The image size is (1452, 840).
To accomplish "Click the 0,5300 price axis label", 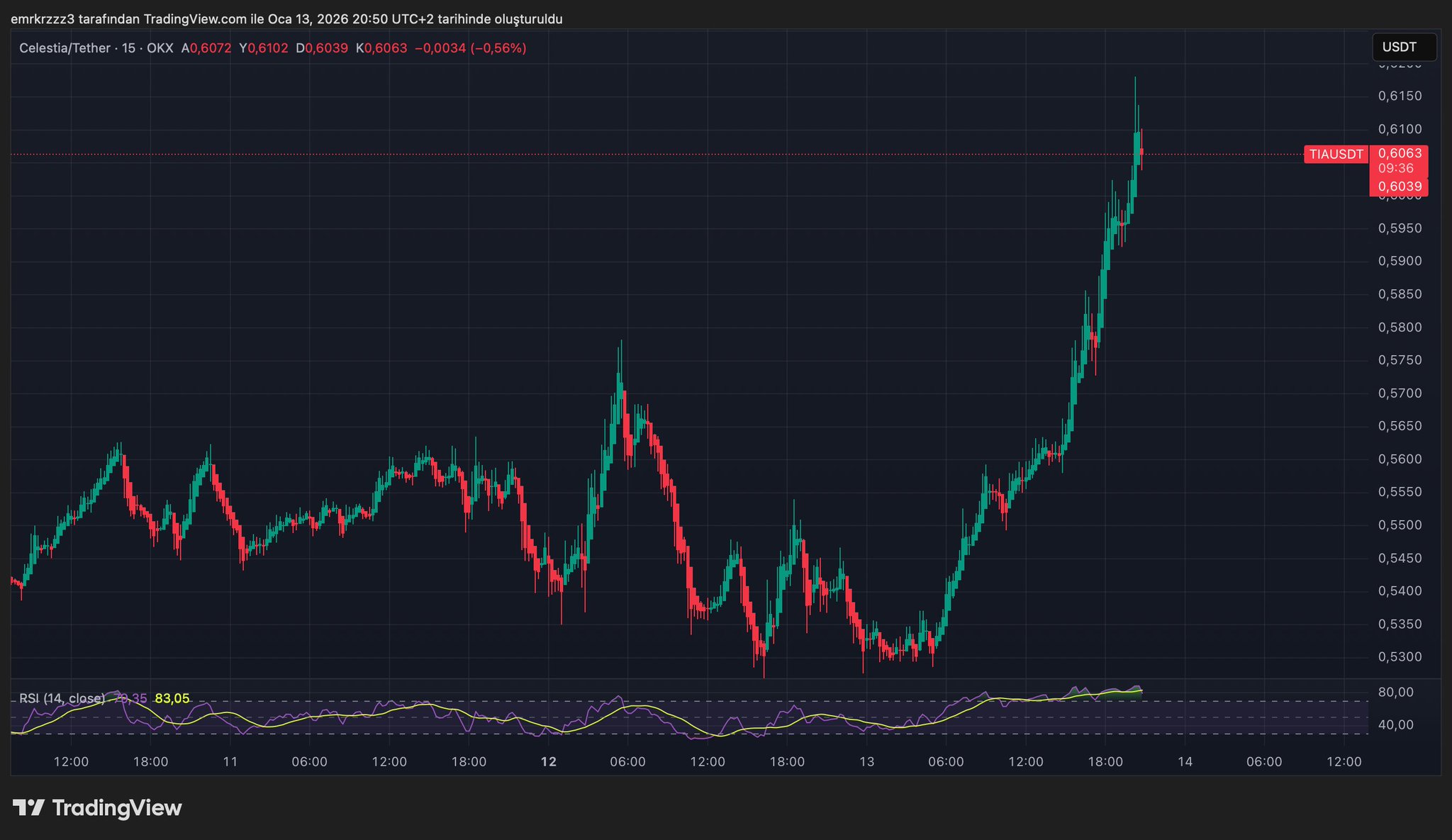I will pyautogui.click(x=1400, y=657).
